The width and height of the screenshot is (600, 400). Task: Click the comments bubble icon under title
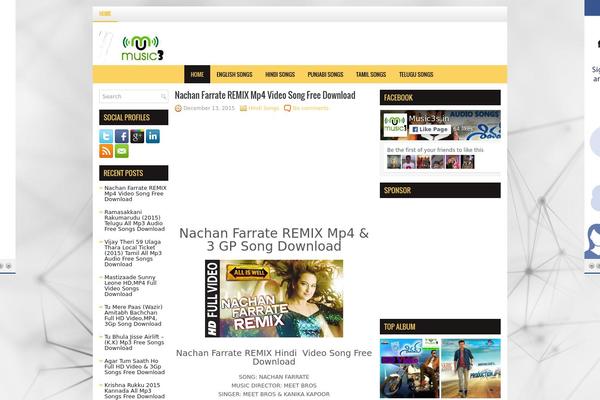click(x=287, y=108)
